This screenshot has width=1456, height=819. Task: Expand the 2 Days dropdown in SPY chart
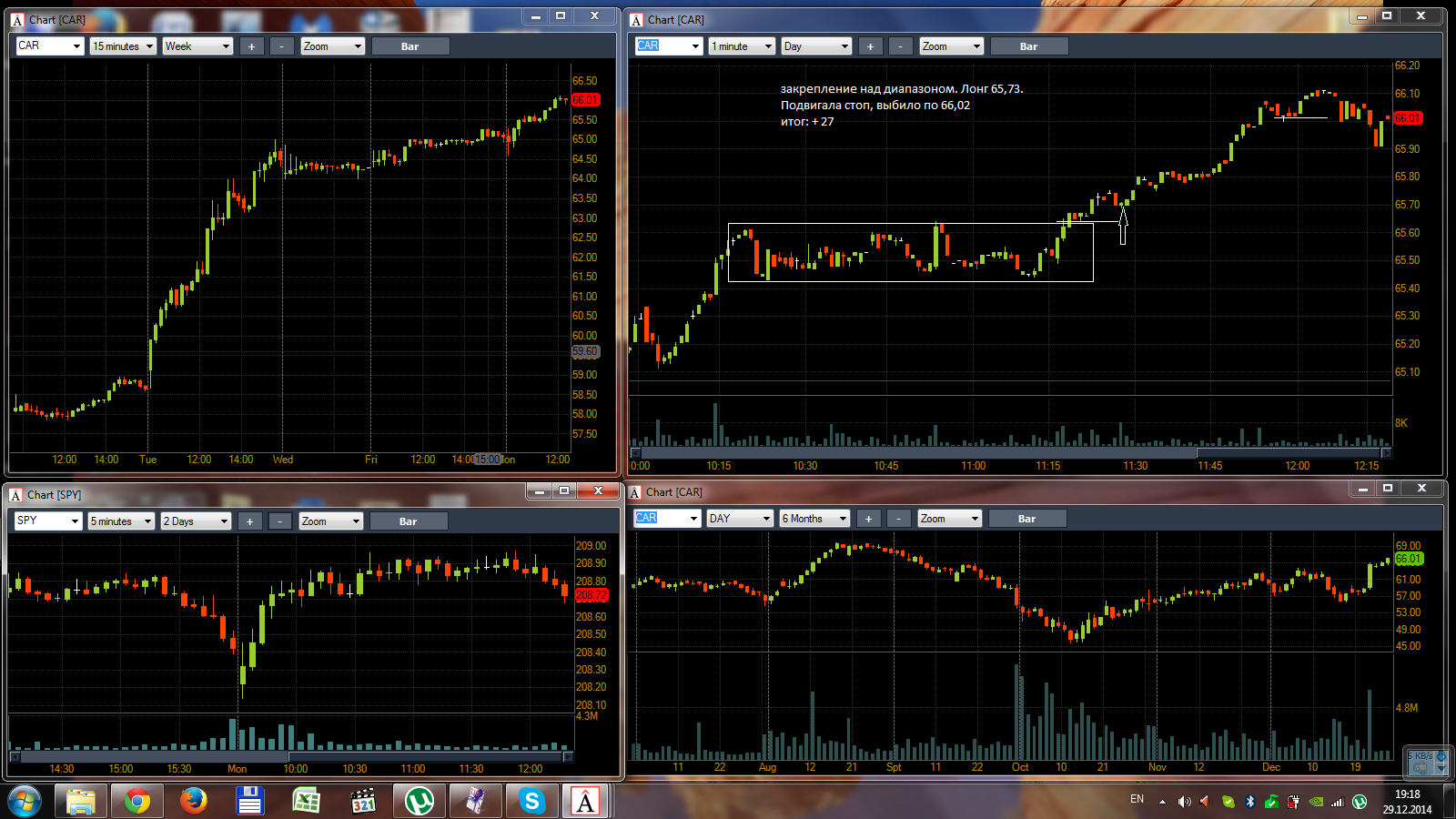[196, 521]
